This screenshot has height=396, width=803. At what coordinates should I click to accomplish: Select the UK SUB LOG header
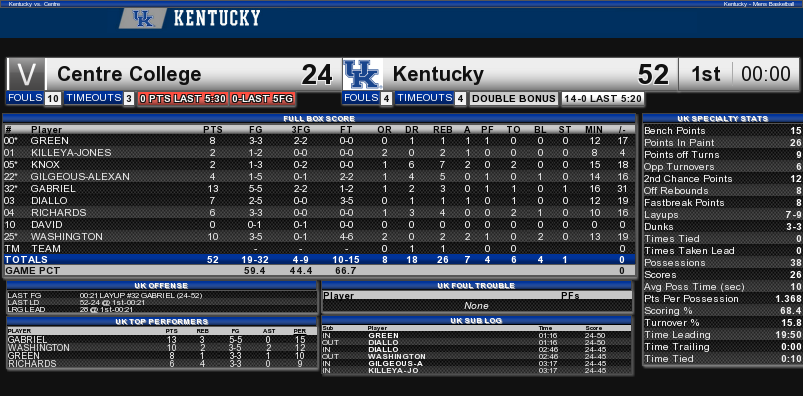click(x=477, y=321)
